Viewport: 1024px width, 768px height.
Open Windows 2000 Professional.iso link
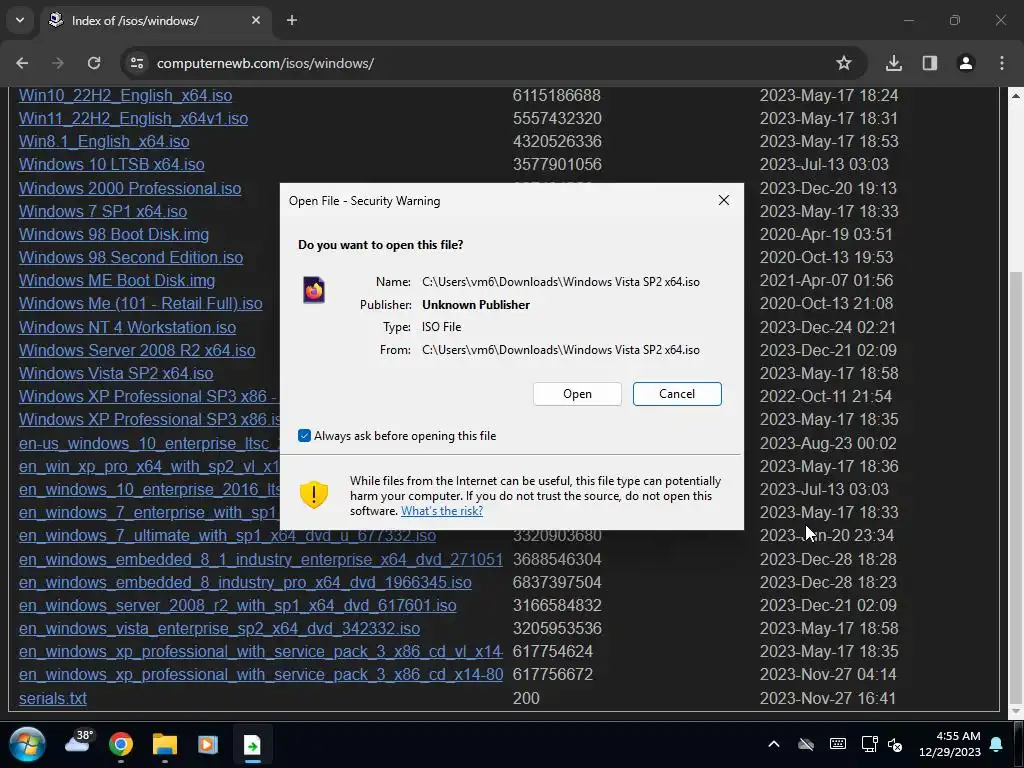130,188
